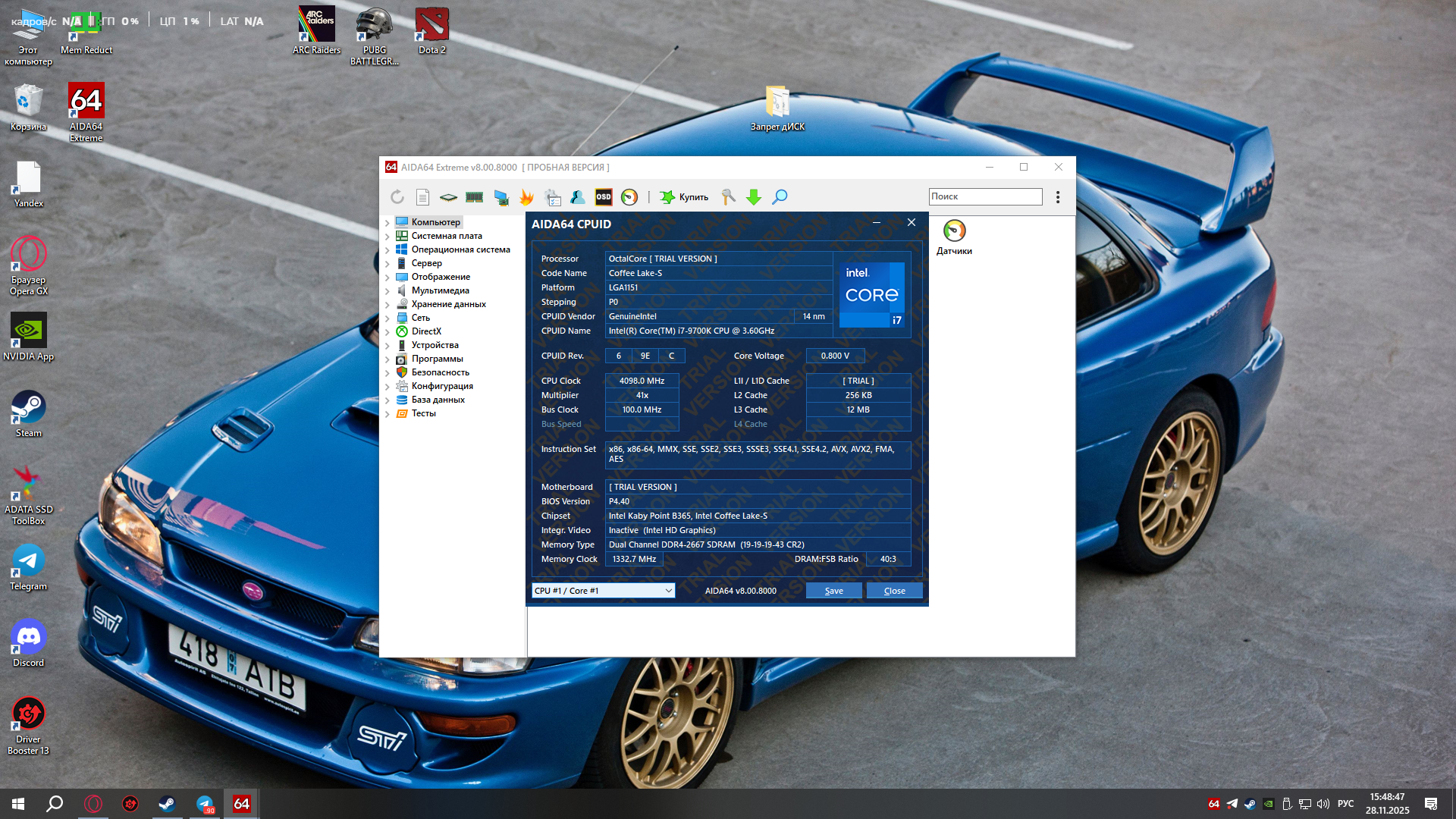Open the system stability test flame icon
This screenshot has height=819, width=1456.
pos(526,197)
